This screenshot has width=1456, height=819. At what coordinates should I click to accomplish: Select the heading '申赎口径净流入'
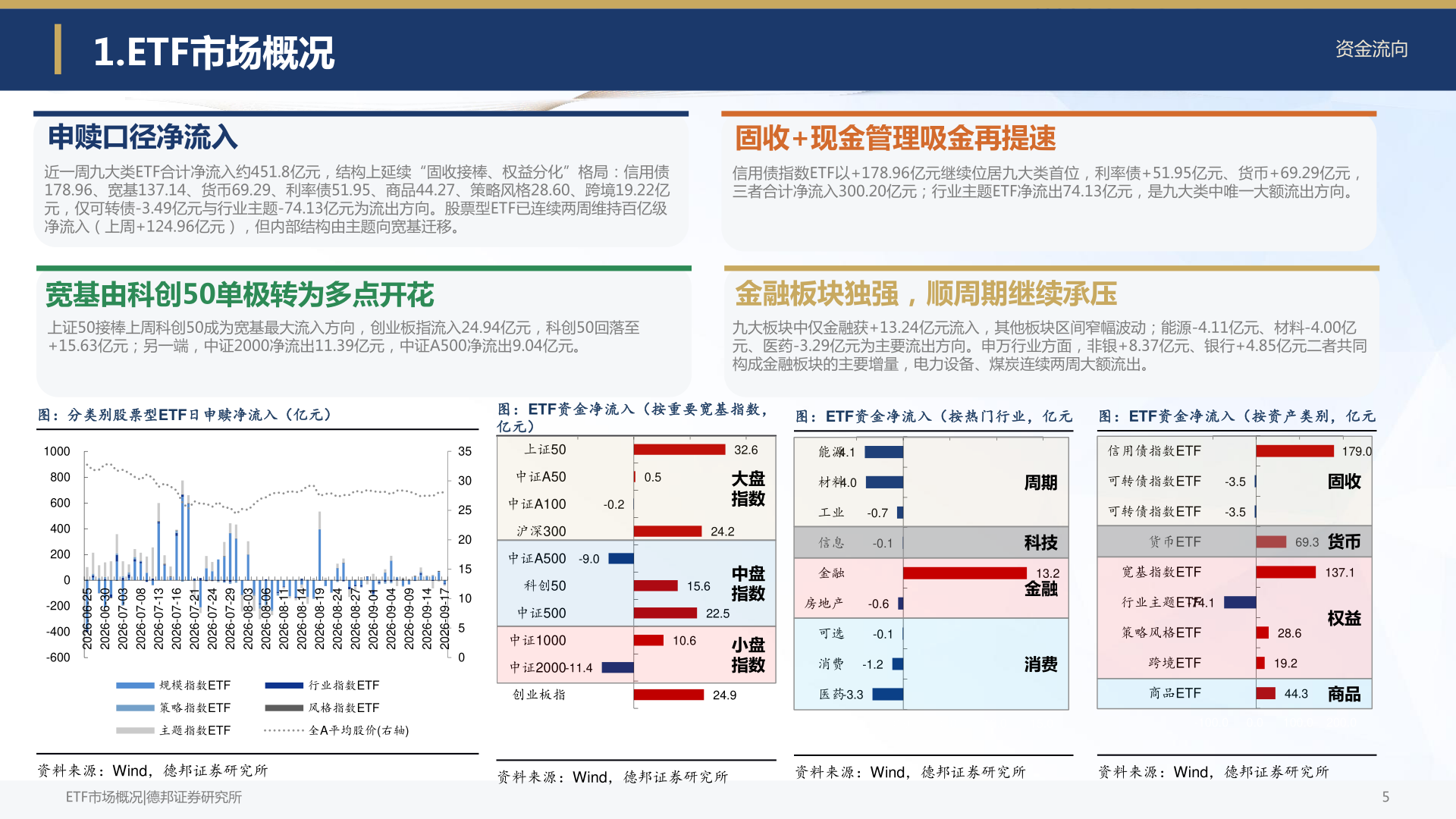143,137
